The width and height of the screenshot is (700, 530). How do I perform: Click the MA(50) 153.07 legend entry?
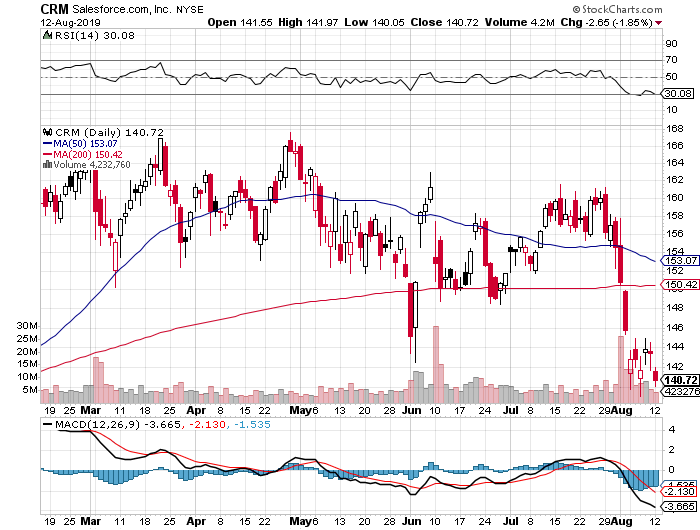coord(85,144)
